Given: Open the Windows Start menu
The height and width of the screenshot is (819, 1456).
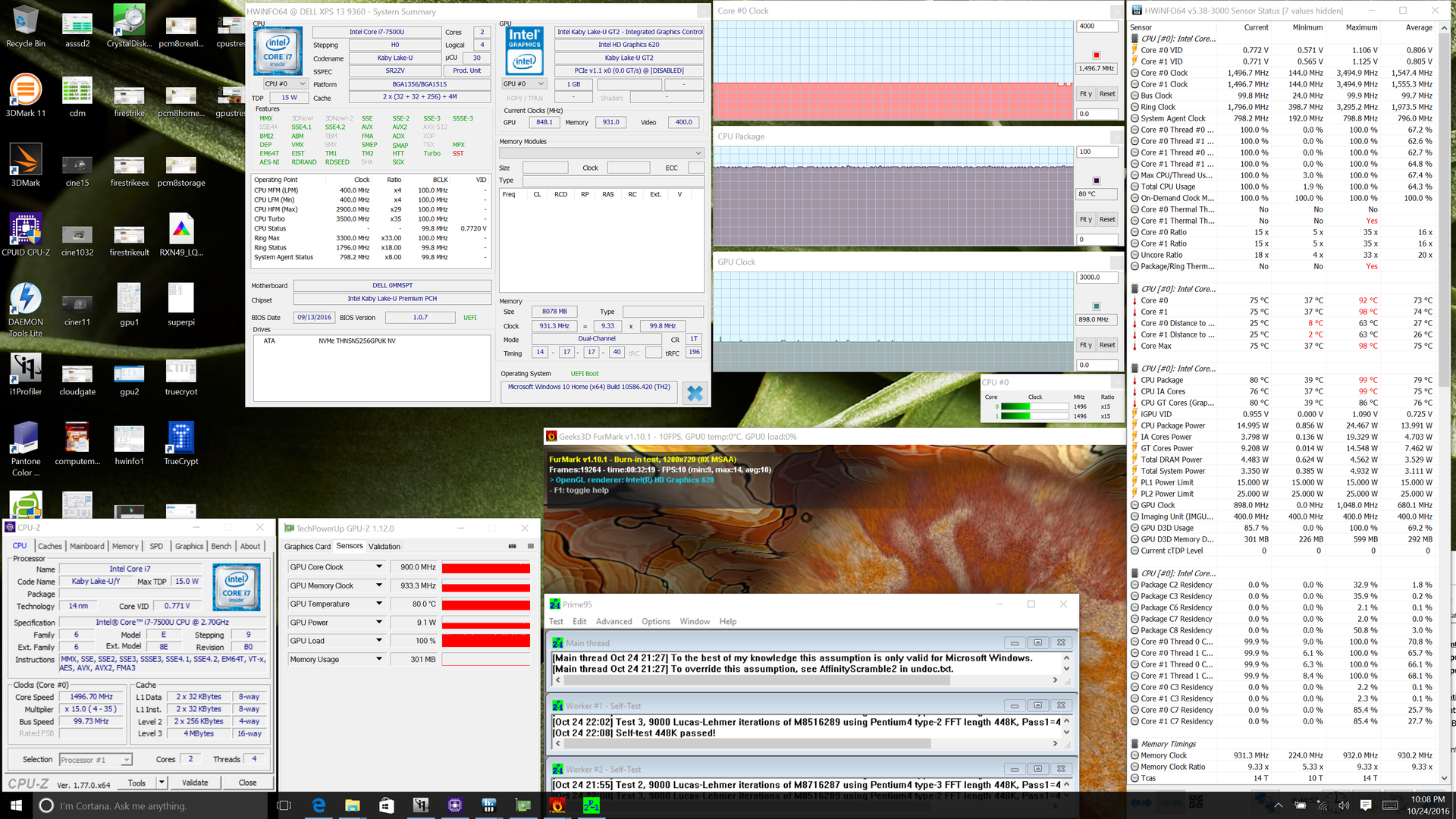Looking at the screenshot, I should 17,805.
